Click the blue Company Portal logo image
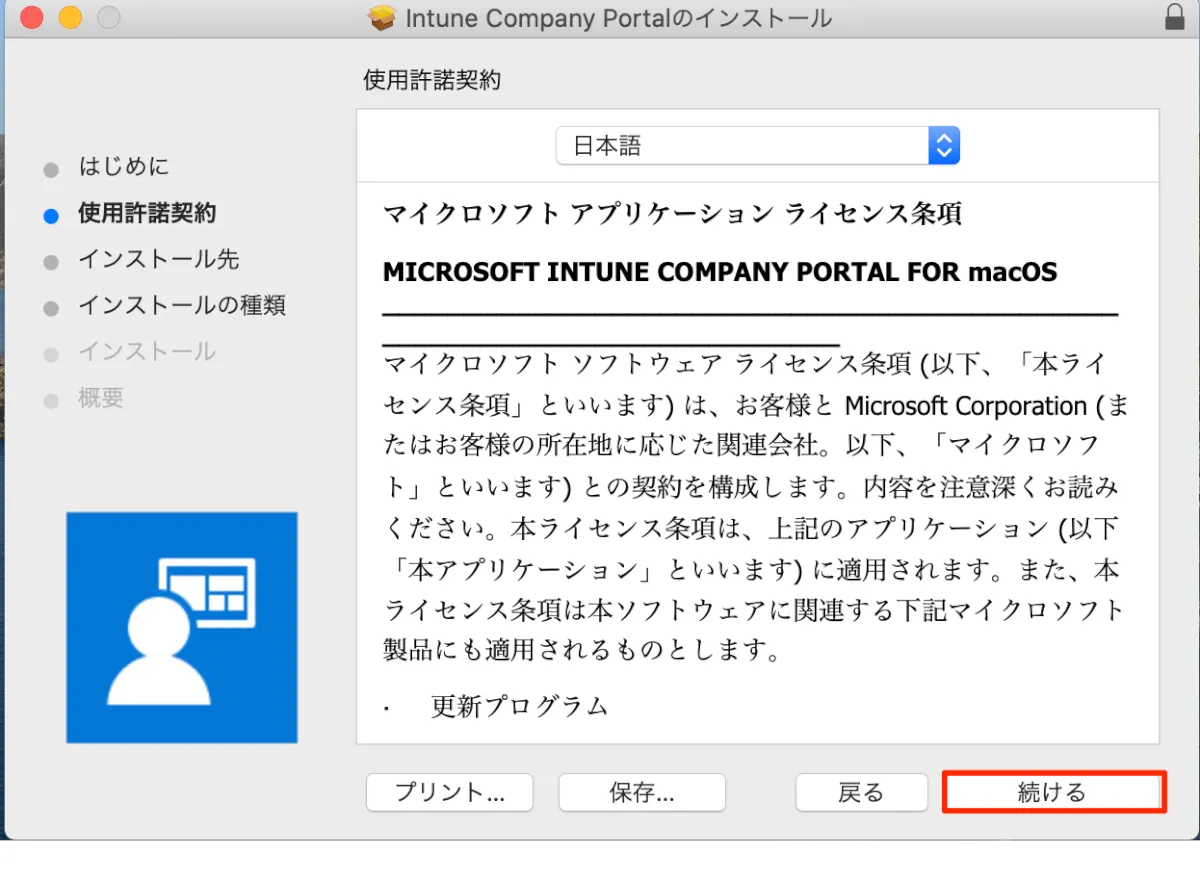1200x880 pixels. pos(182,628)
